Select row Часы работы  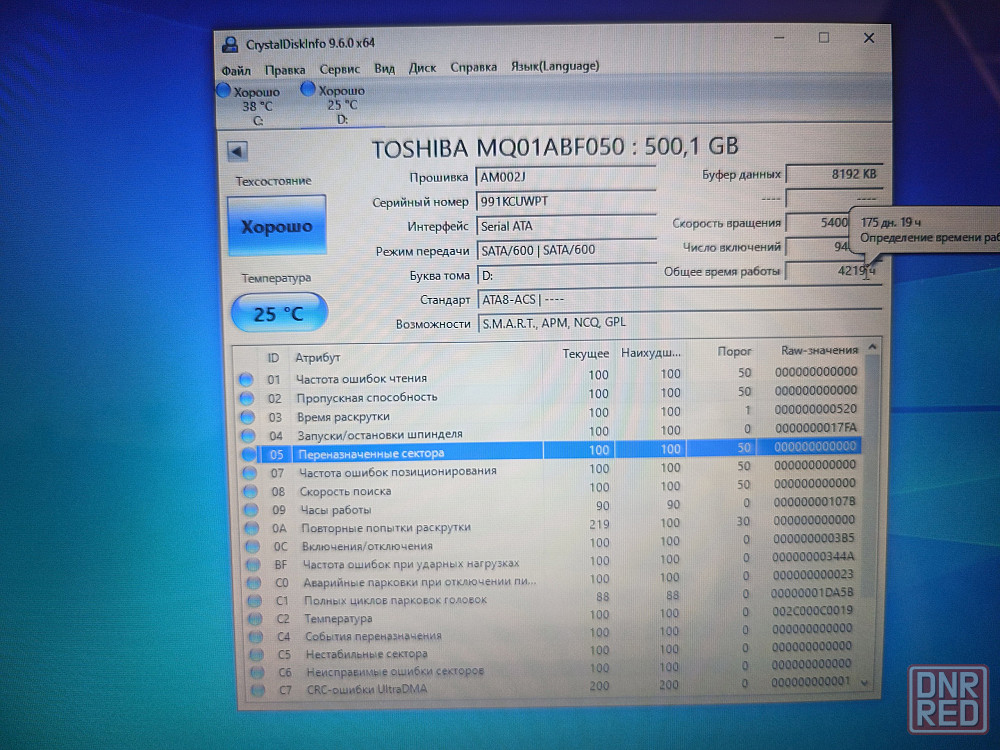click(x=553, y=506)
